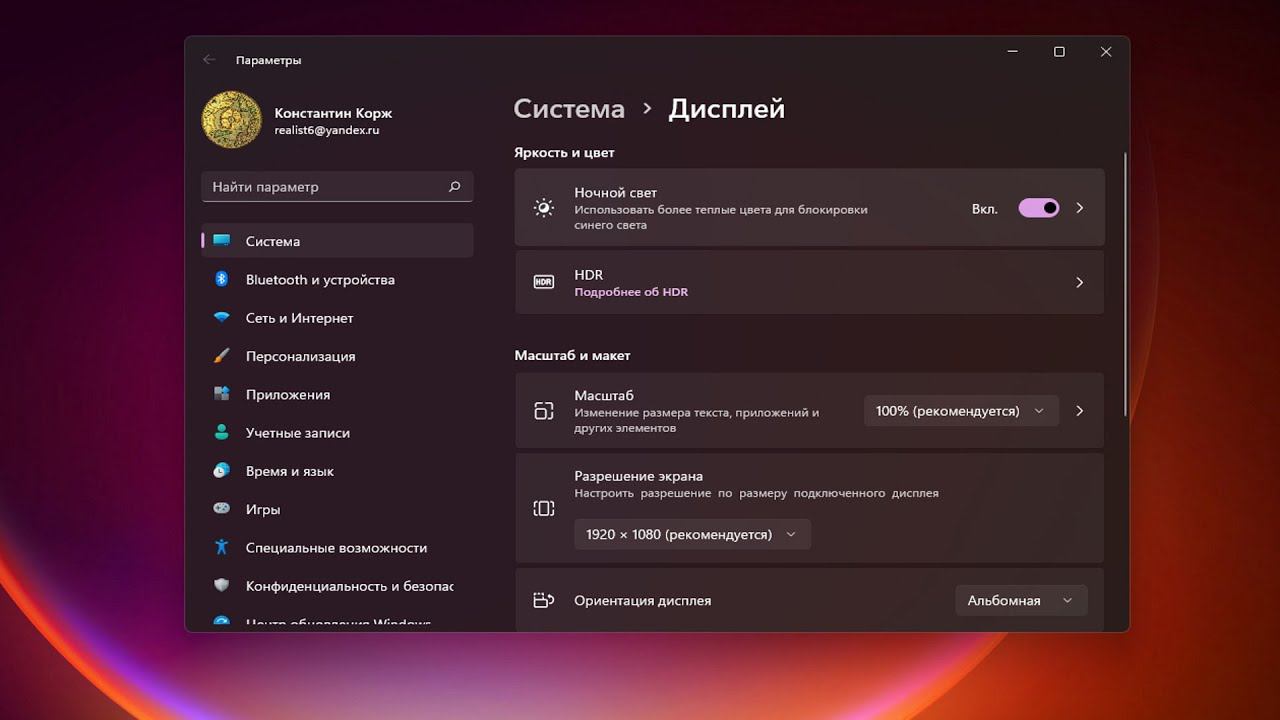Click the realist6@yandex.ru email
1280x720 pixels.
click(x=327, y=130)
